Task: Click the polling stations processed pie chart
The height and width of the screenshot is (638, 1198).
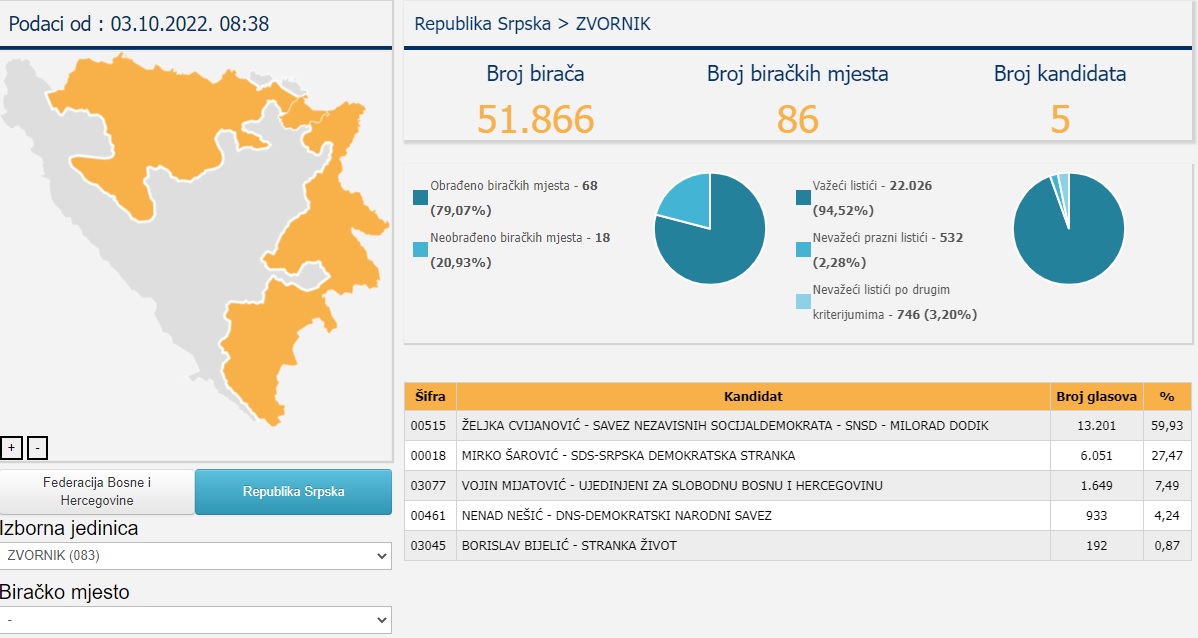Action: coord(710,228)
